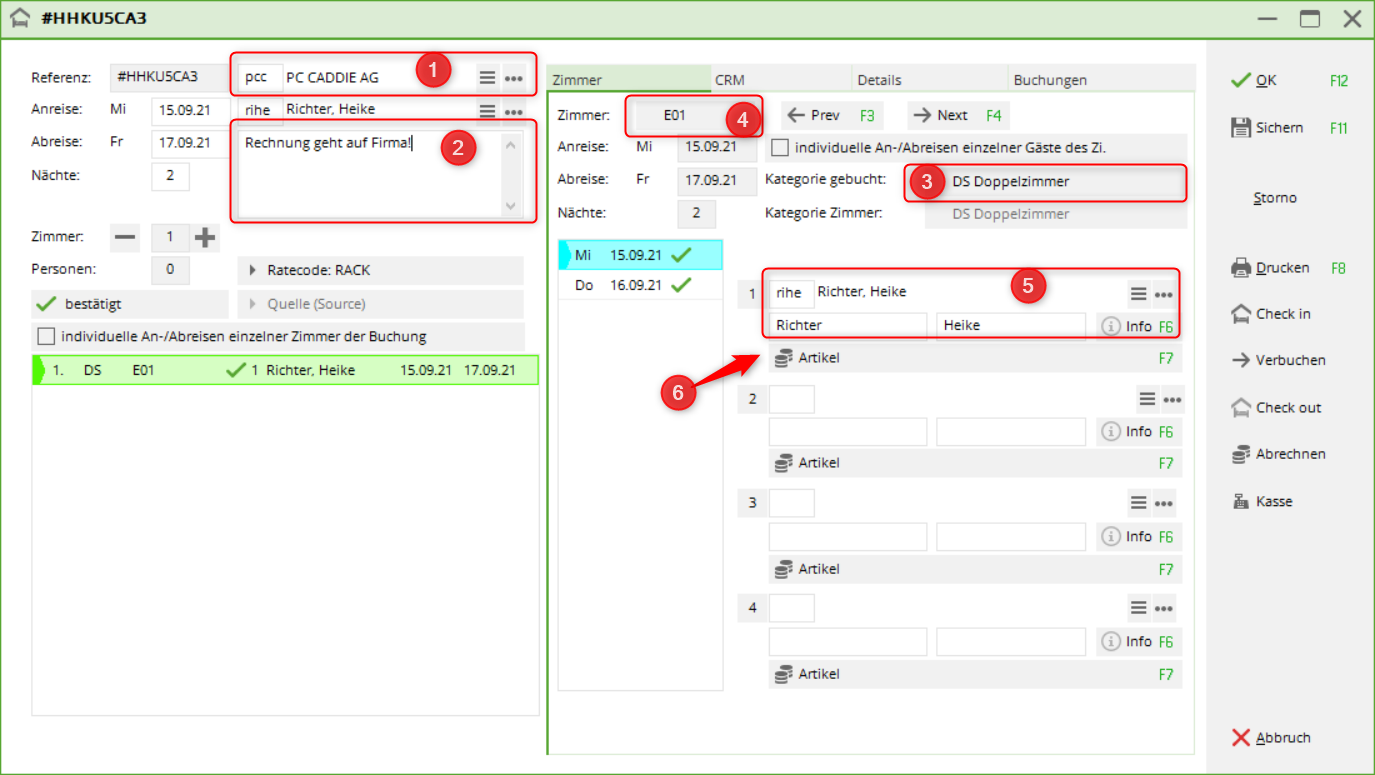Expand the Quelle (Source) section
1375x775 pixels.
[x=380, y=304]
